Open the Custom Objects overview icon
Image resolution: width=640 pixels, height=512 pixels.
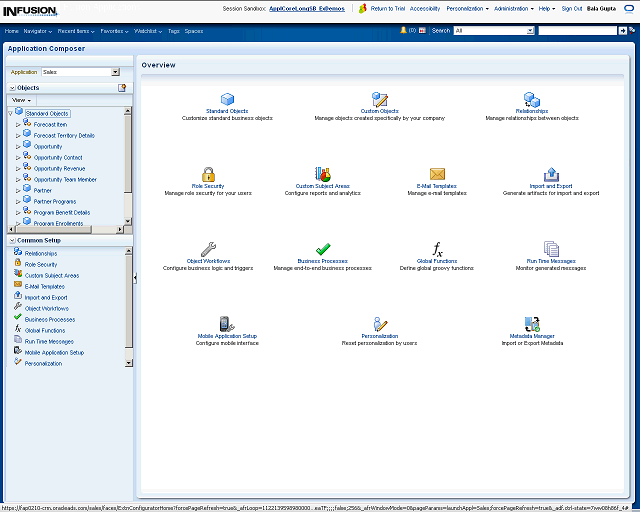(x=379, y=99)
